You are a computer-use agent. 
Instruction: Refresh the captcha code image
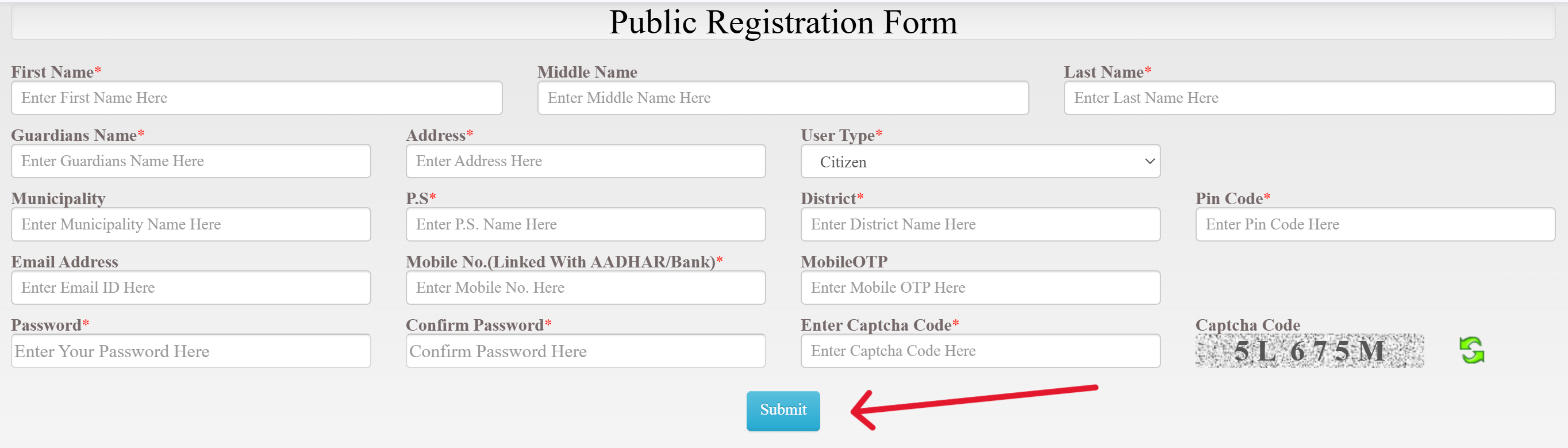tap(1473, 352)
